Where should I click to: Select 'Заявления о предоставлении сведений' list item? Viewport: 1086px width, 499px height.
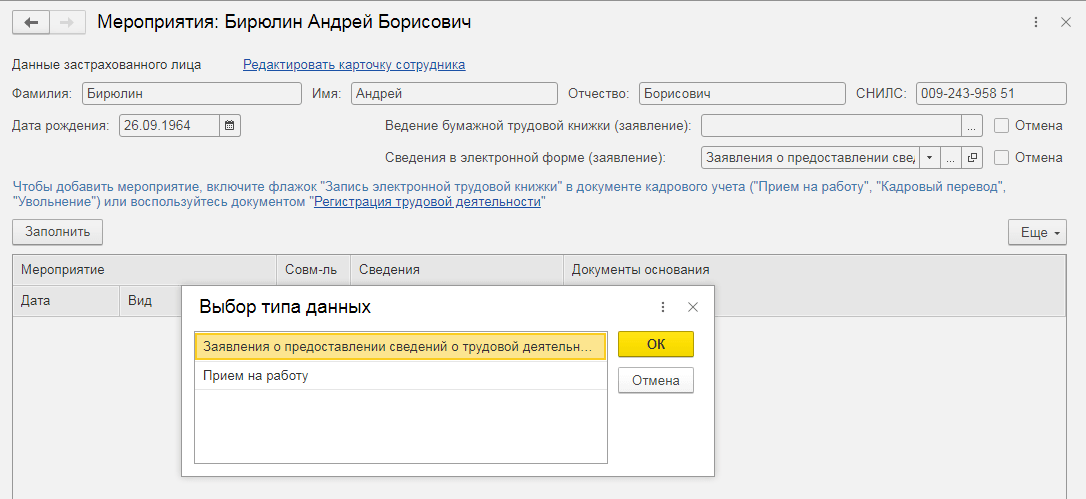pos(400,346)
